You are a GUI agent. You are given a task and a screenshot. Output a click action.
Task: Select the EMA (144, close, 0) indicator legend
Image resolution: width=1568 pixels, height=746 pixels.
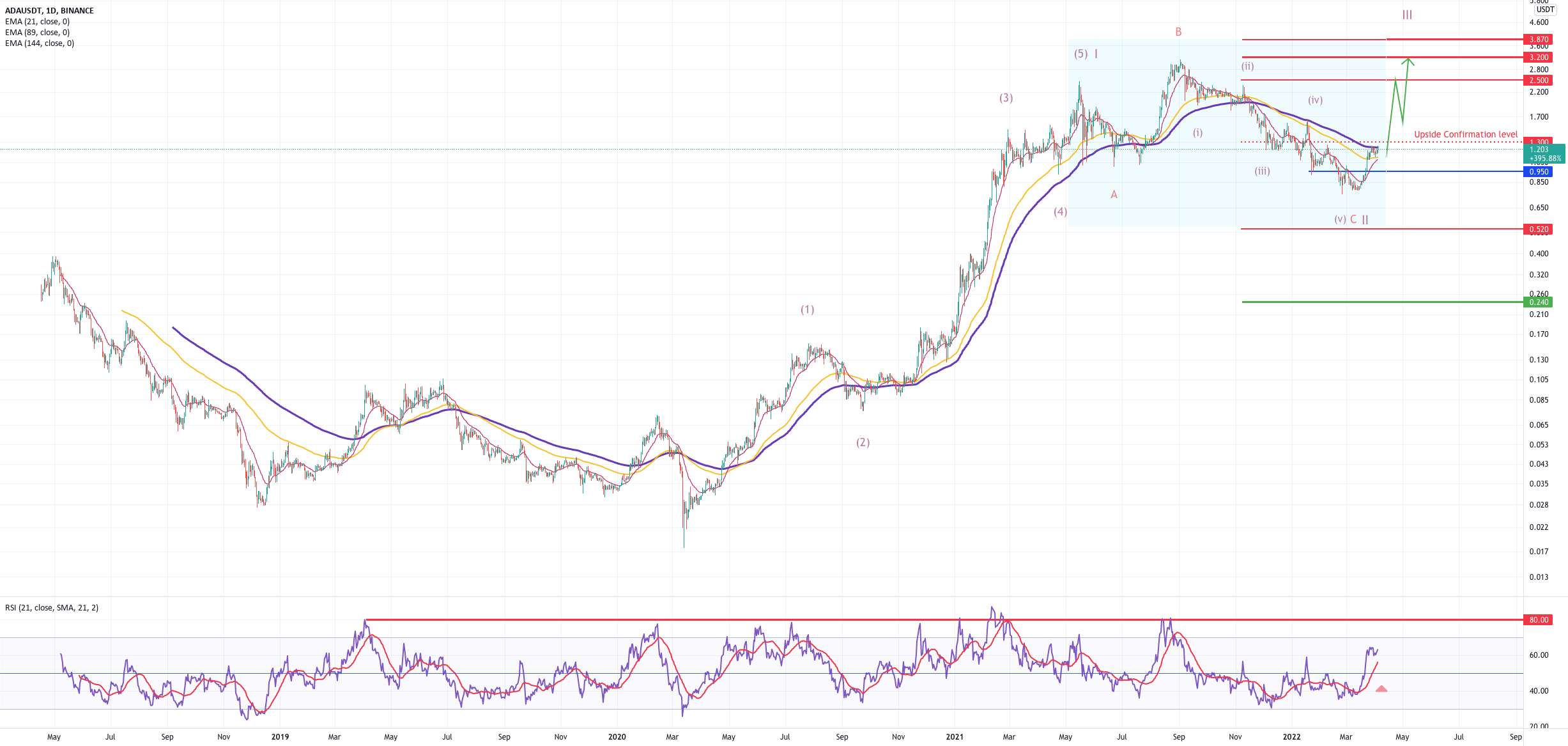coord(40,43)
